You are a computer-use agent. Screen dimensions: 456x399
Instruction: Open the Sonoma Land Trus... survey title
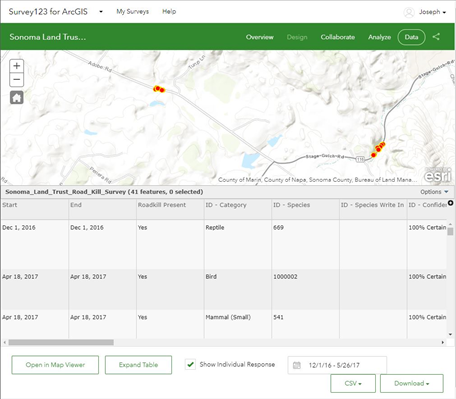pos(48,37)
